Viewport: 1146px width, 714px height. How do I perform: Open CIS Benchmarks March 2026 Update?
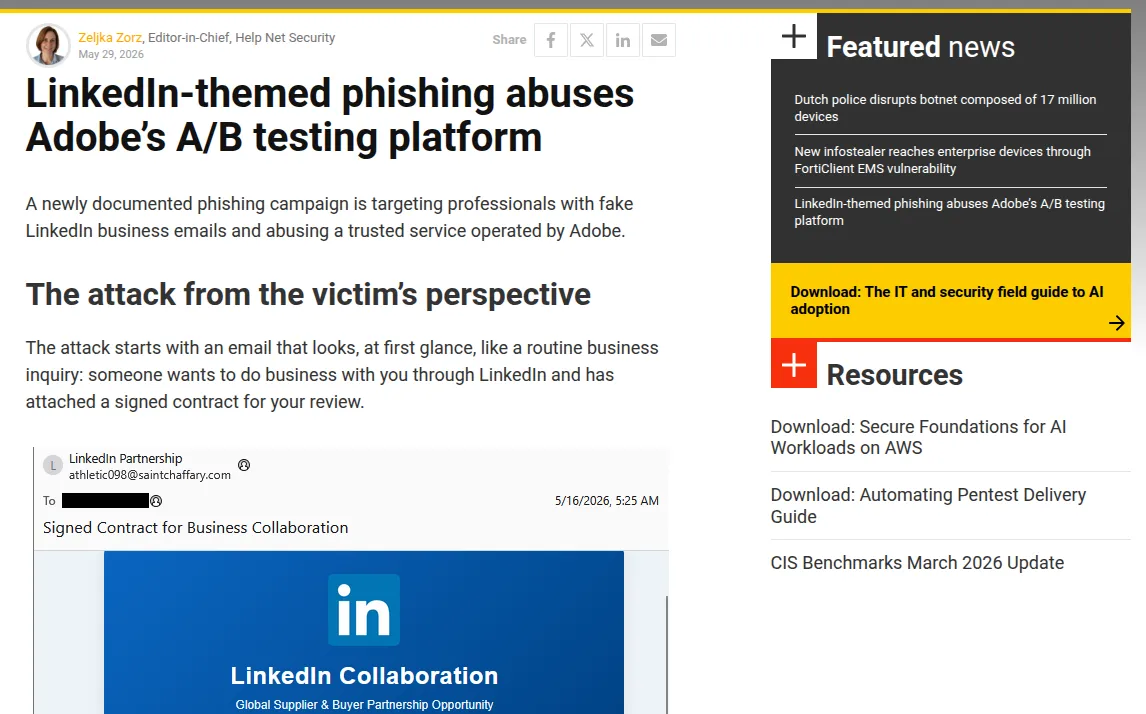[917, 563]
